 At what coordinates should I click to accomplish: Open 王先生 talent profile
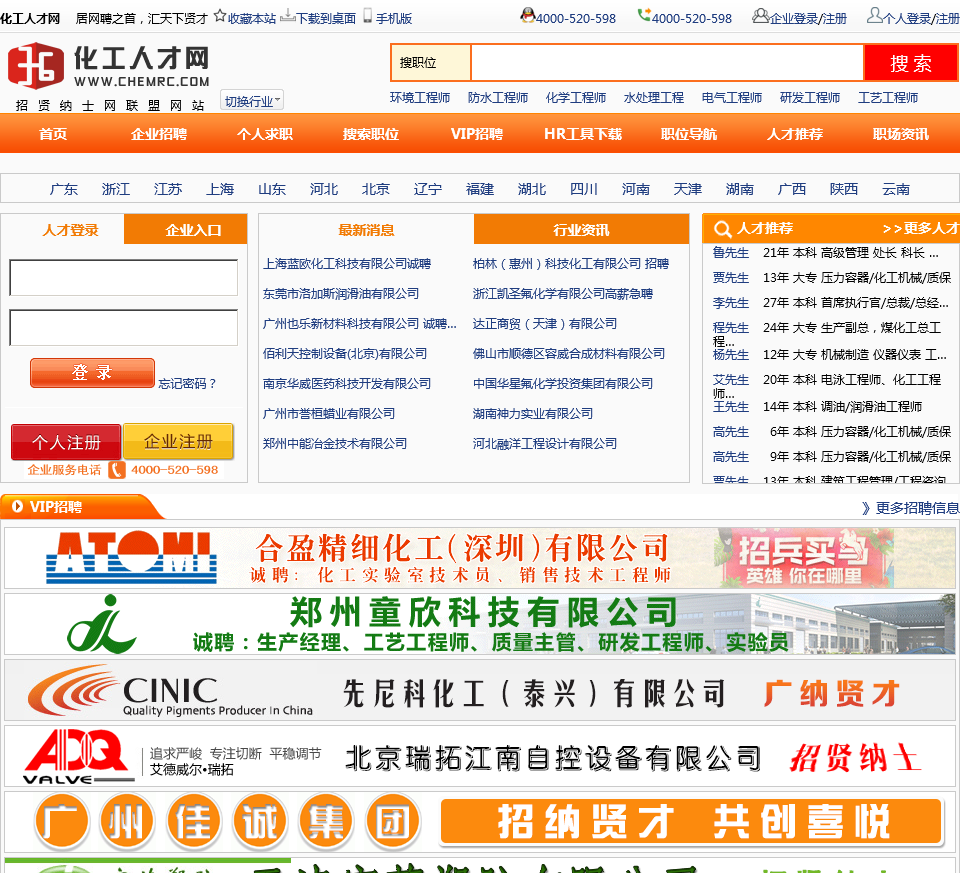pyautogui.click(x=730, y=407)
